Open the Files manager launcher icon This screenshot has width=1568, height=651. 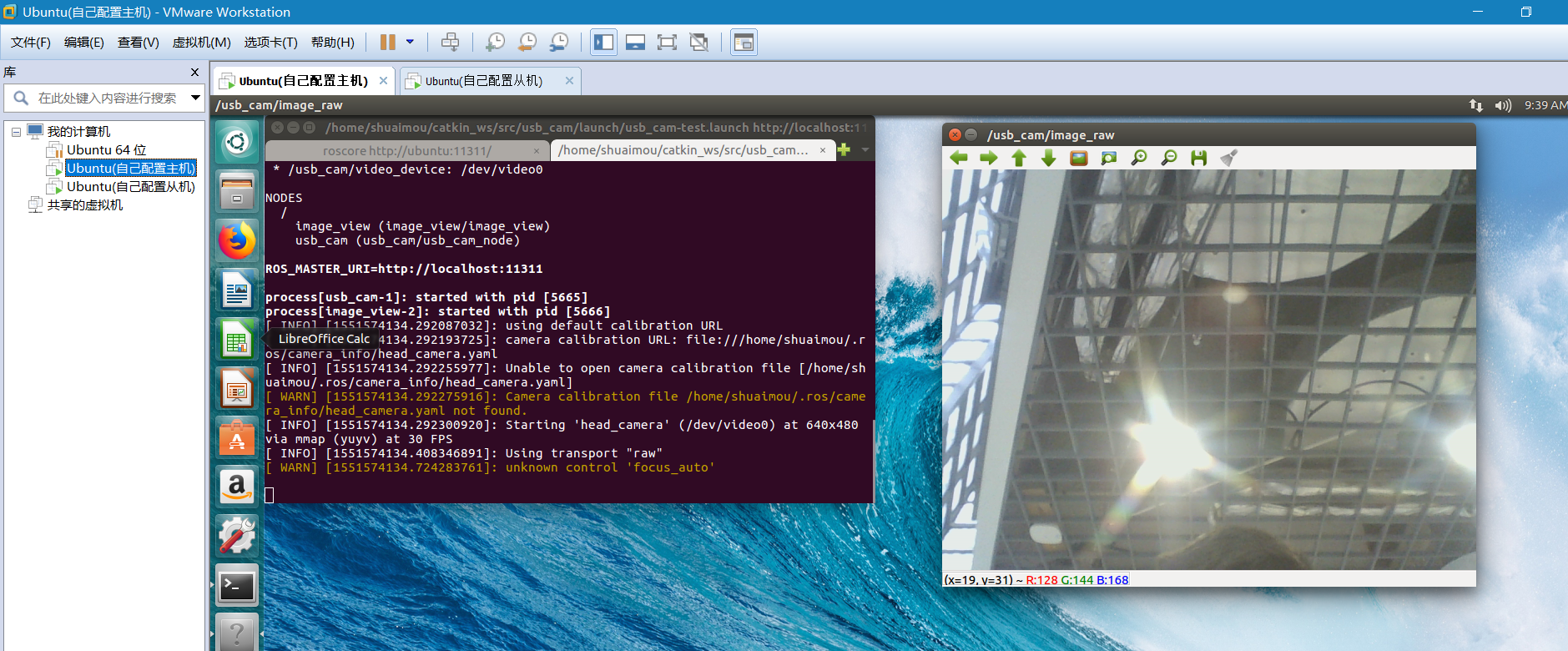[237, 191]
